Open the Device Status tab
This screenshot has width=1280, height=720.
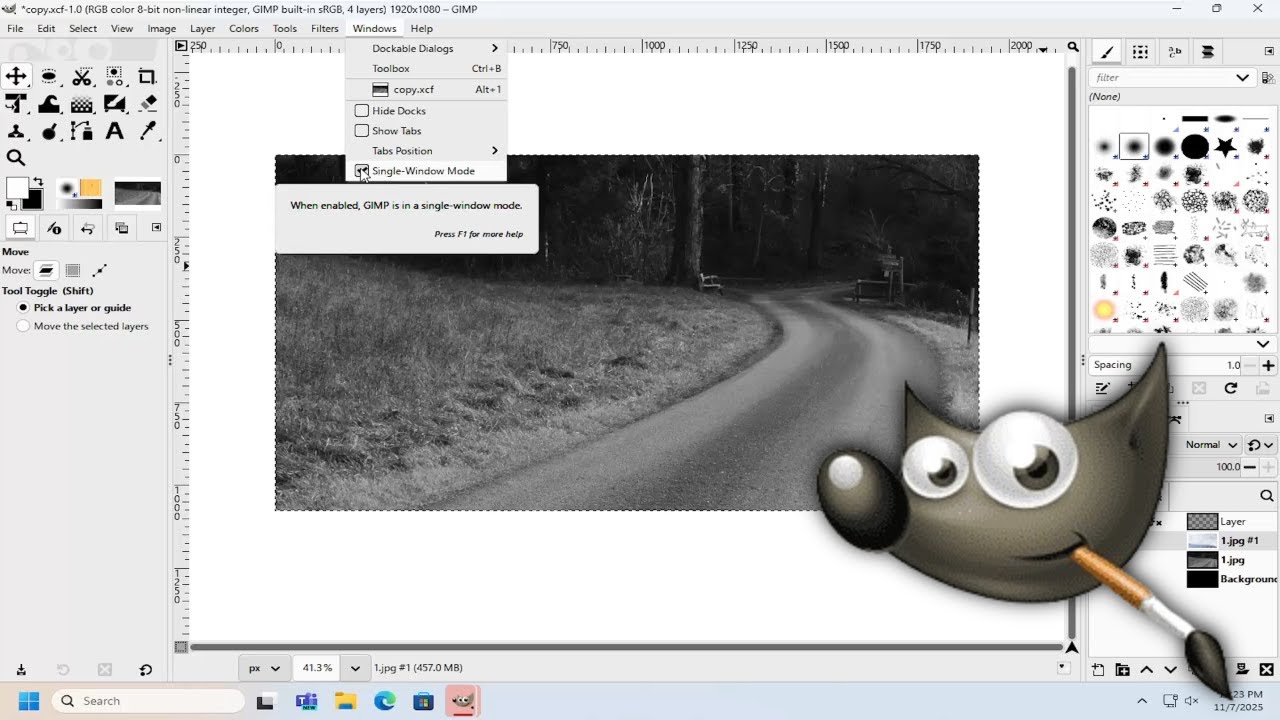tap(54, 228)
